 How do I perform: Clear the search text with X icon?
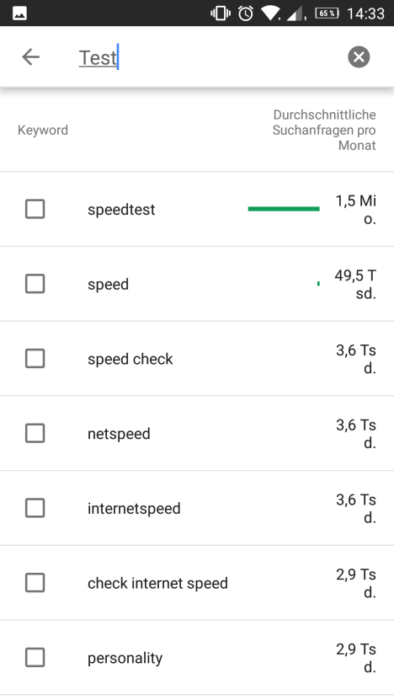tap(359, 57)
